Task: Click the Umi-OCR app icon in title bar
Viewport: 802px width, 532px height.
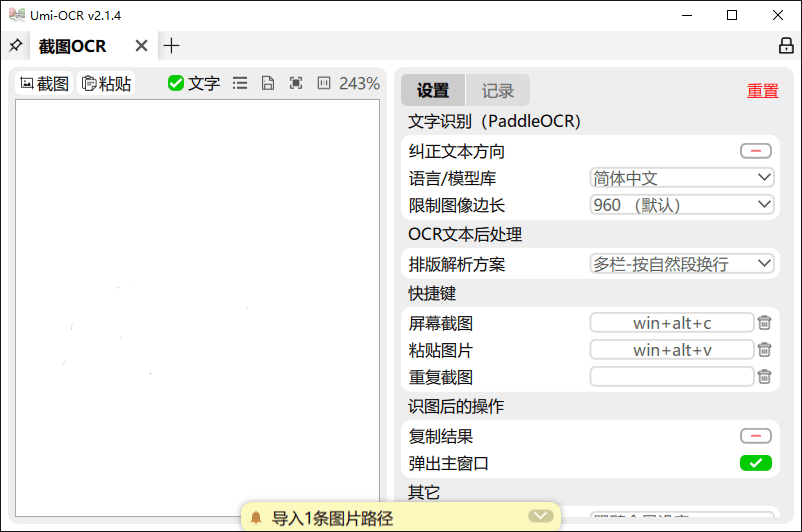Action: click(17, 15)
